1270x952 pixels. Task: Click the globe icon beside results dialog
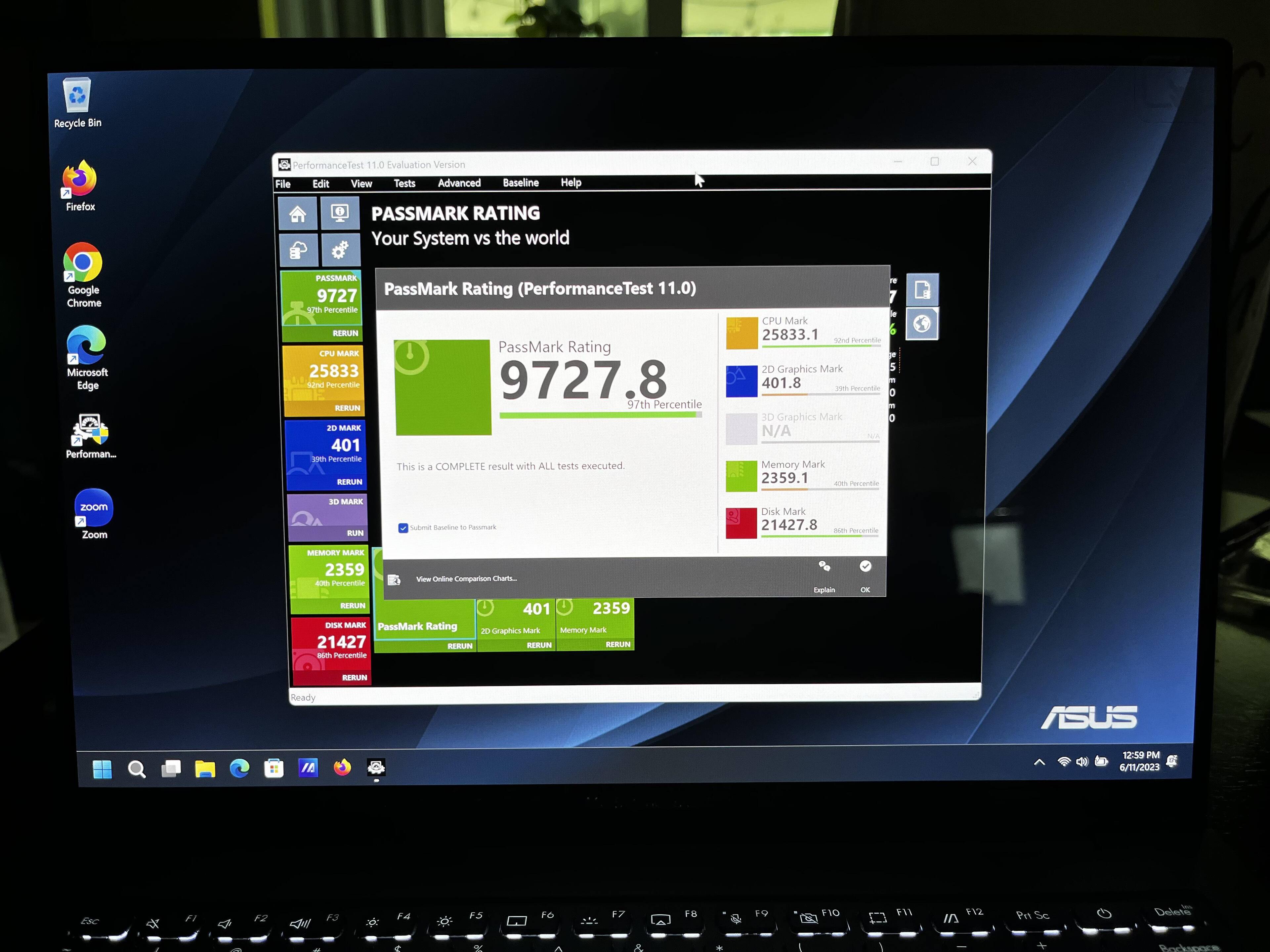click(x=922, y=324)
